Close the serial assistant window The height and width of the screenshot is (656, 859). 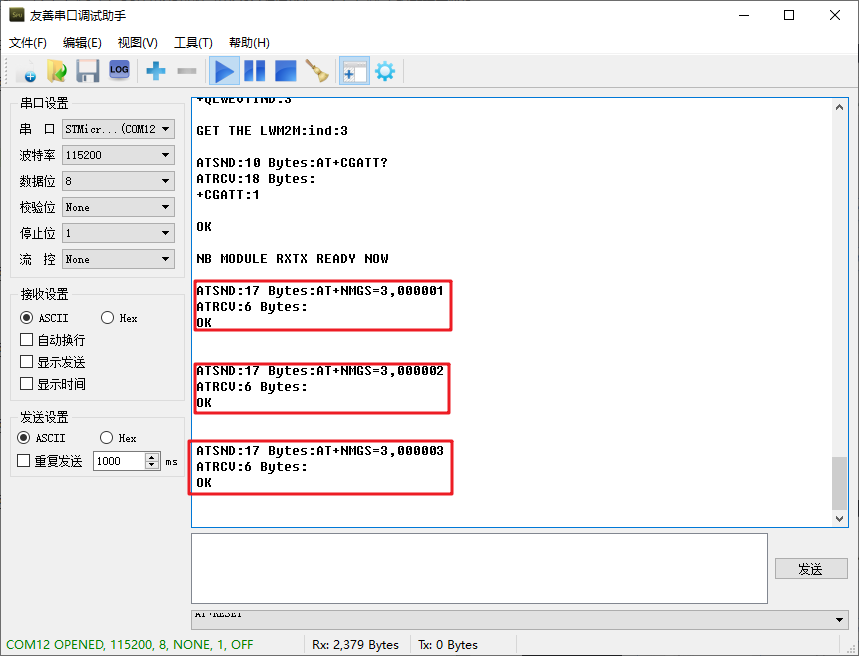tap(835, 15)
